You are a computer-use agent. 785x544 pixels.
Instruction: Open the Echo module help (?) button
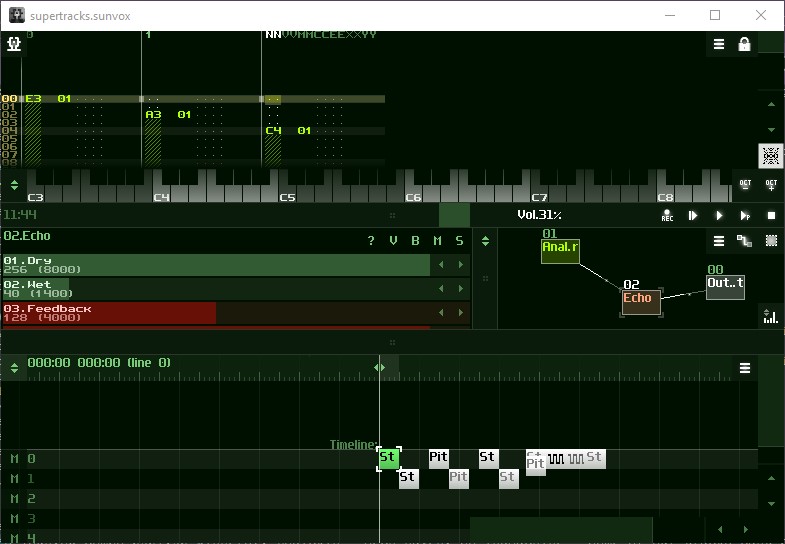[371, 241]
